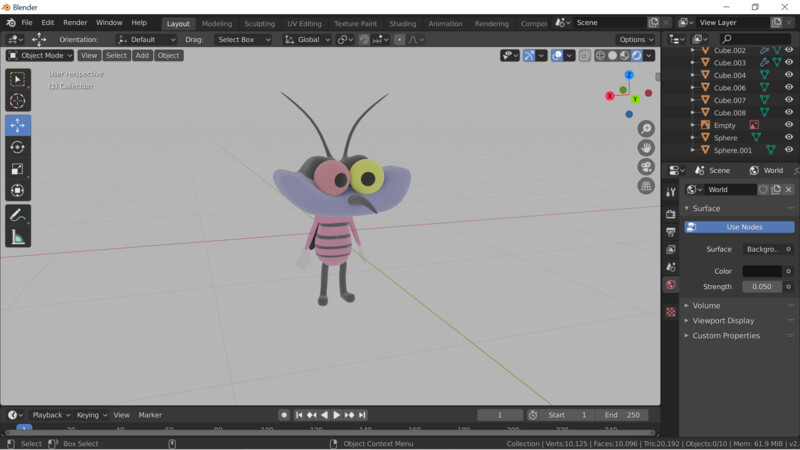The image size is (800, 450).
Task: Open the Options button in header
Action: [636, 40]
